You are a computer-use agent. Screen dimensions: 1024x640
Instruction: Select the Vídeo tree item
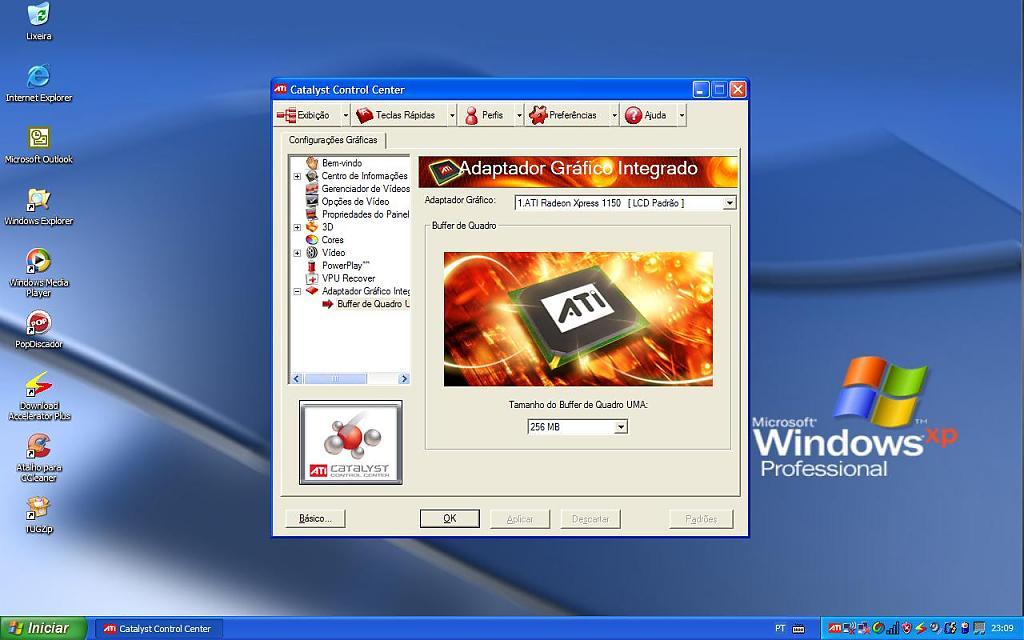pyautogui.click(x=333, y=252)
